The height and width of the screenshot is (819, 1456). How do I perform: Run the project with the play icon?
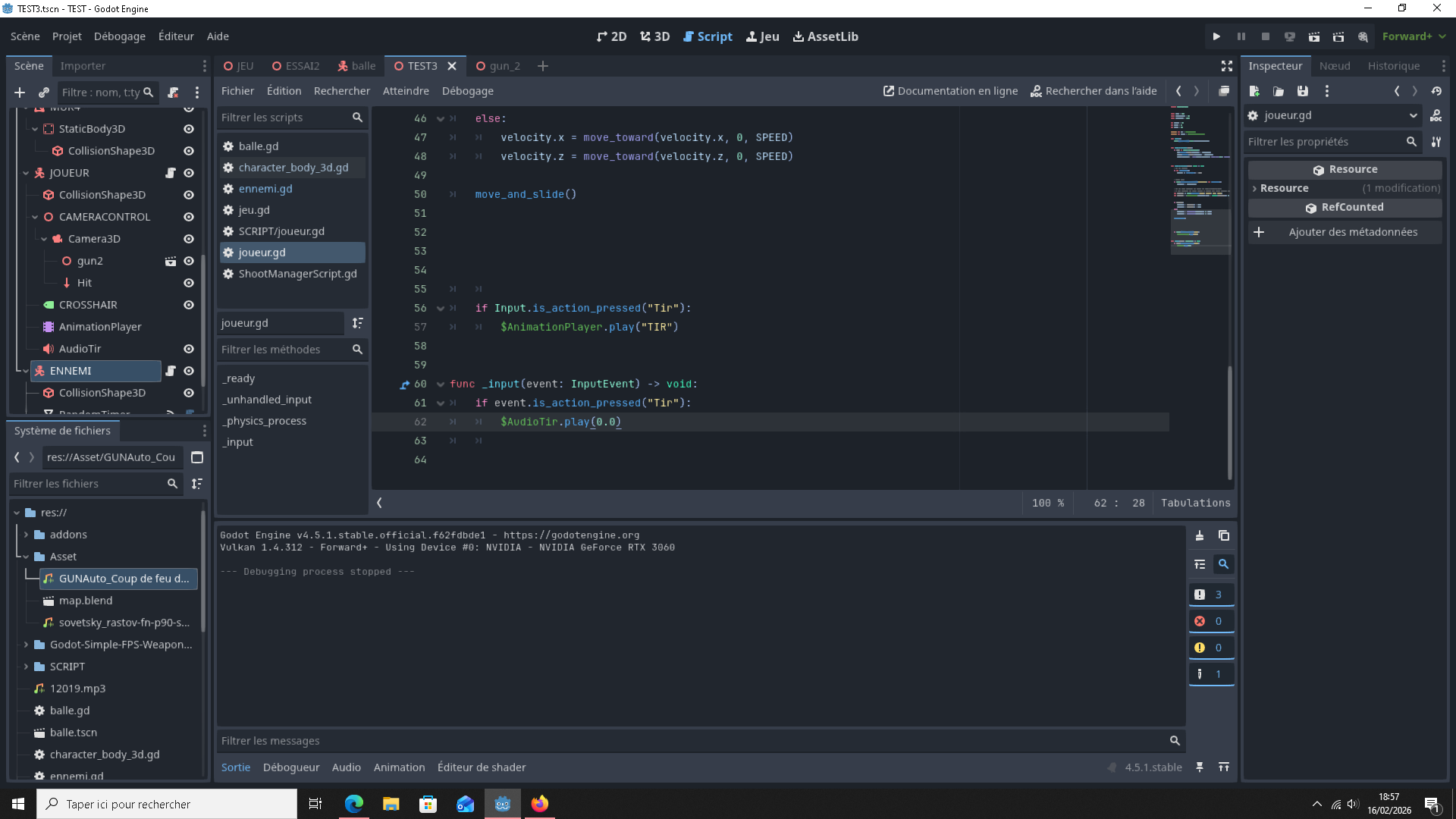pyautogui.click(x=1216, y=36)
